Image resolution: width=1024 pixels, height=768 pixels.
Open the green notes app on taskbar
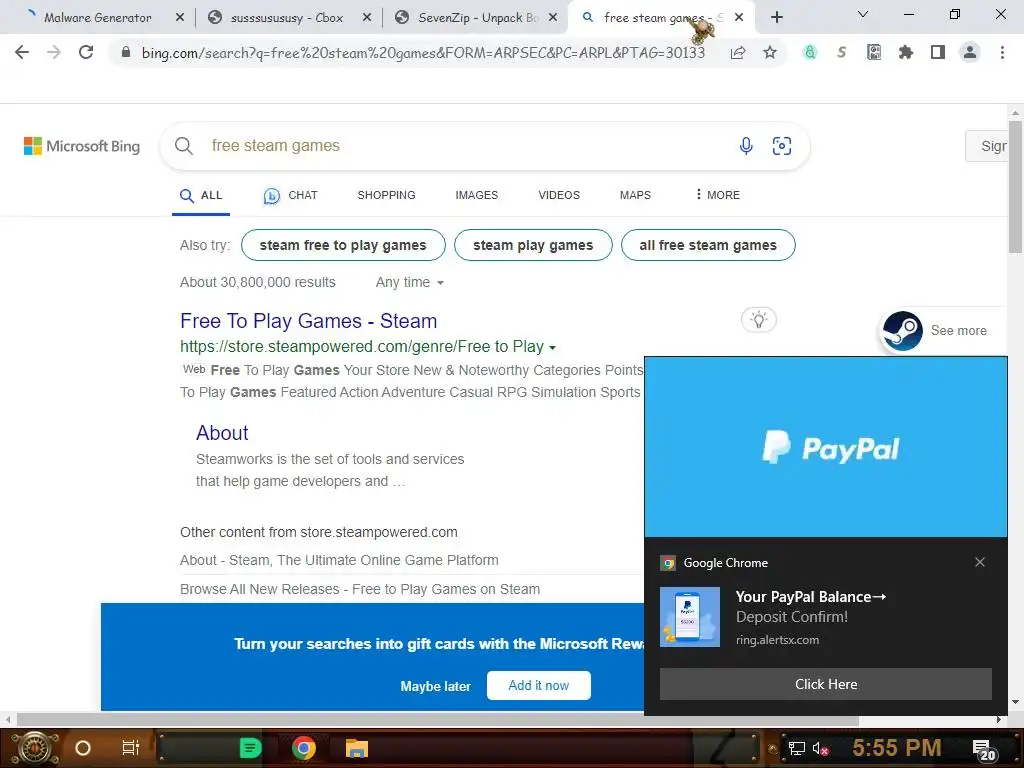251,748
